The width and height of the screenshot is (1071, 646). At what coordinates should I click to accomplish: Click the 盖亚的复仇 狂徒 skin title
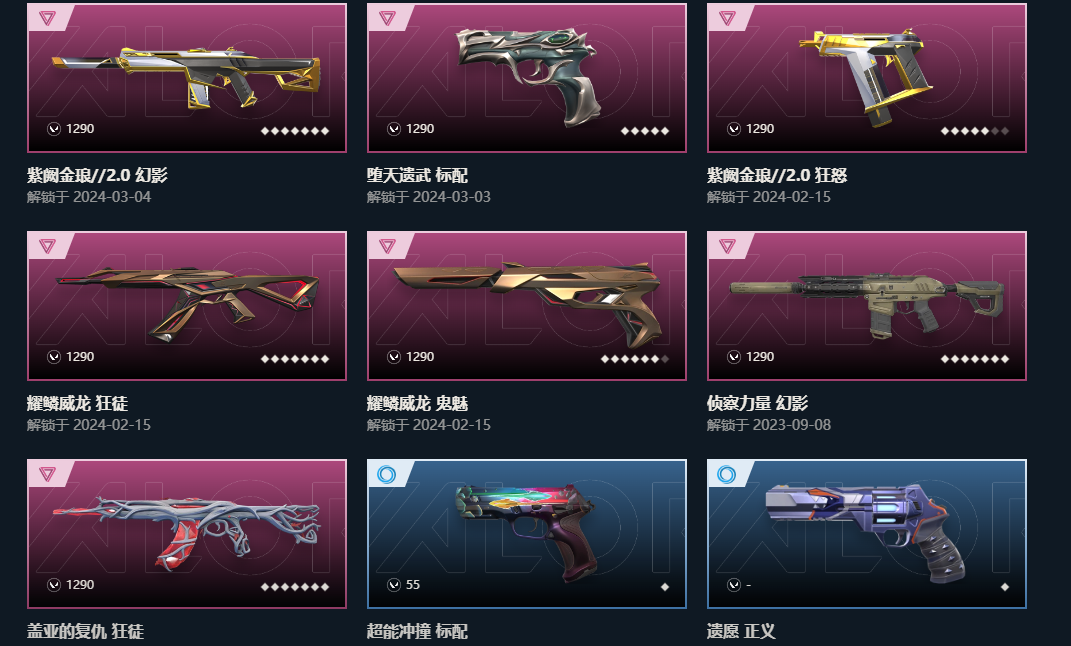pyautogui.click(x=85, y=631)
